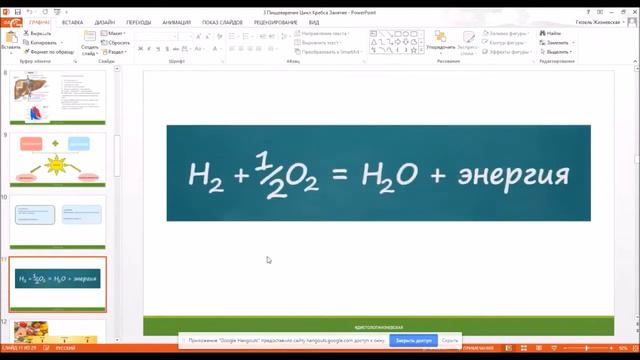Switch to ВИД ribbon tab
The image size is (640, 360).
tap(314, 22)
